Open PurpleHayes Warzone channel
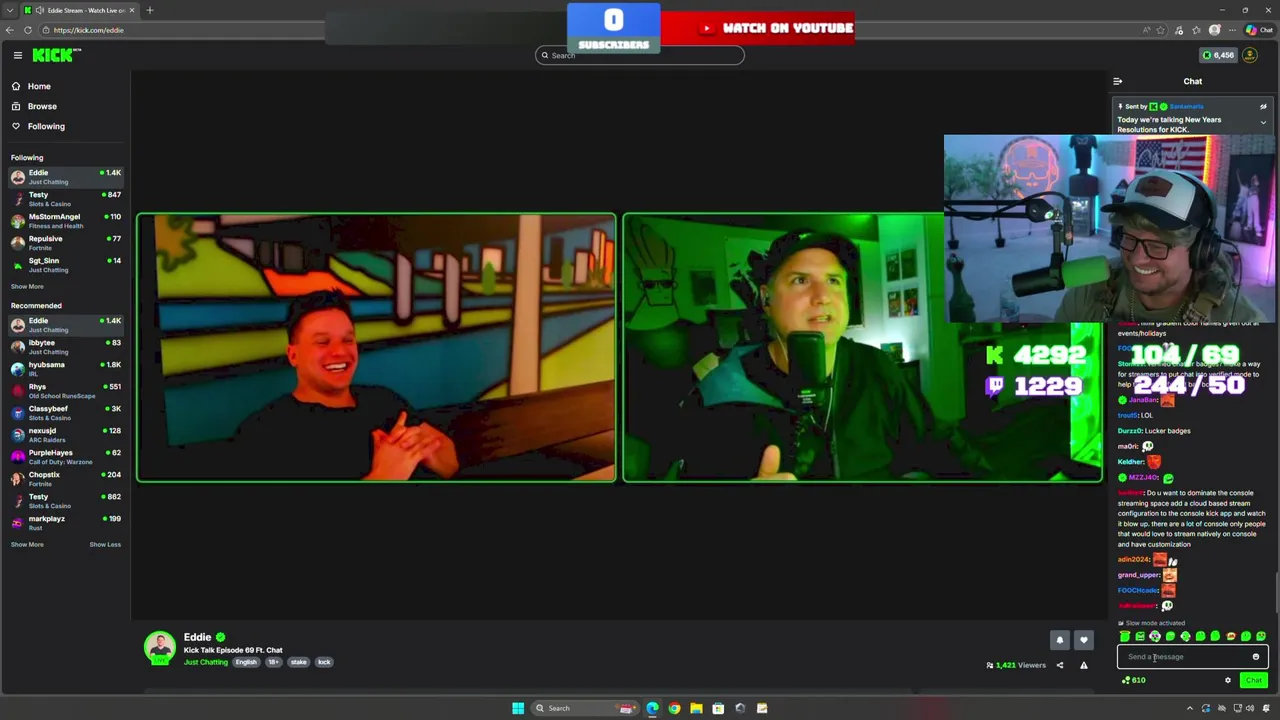The width and height of the screenshot is (1280, 720). 65,457
